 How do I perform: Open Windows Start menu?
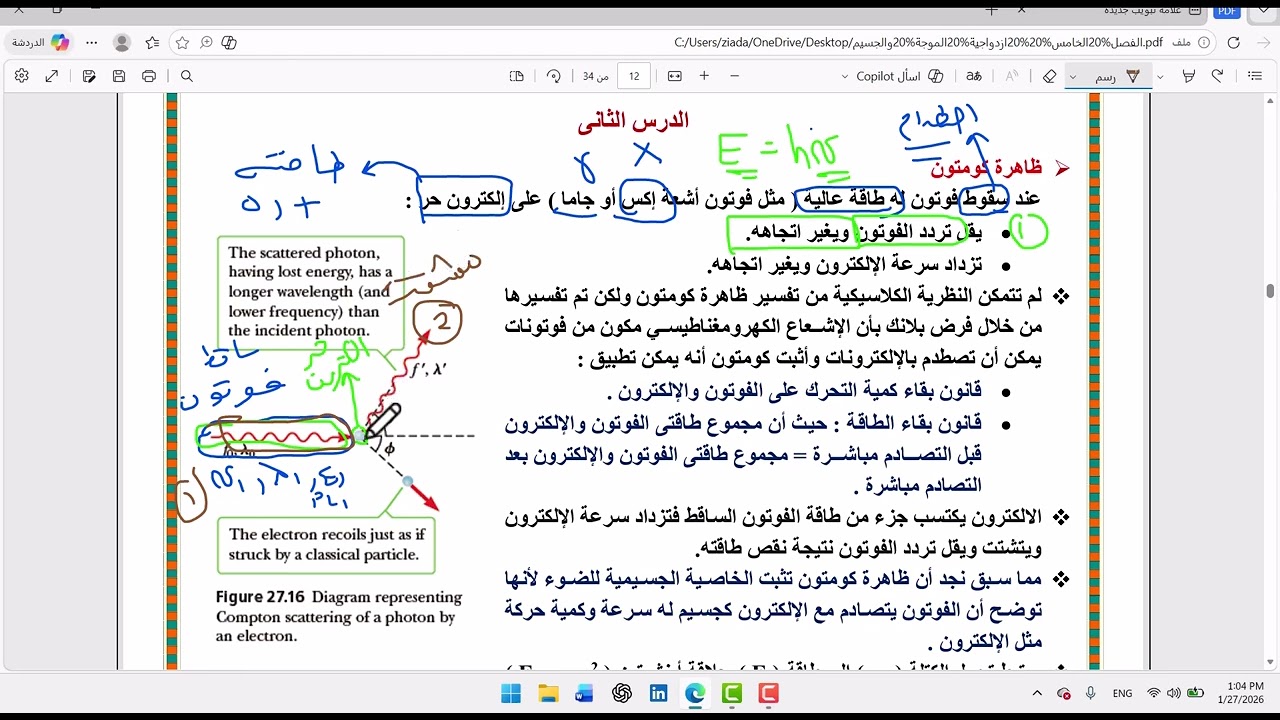click(510, 693)
